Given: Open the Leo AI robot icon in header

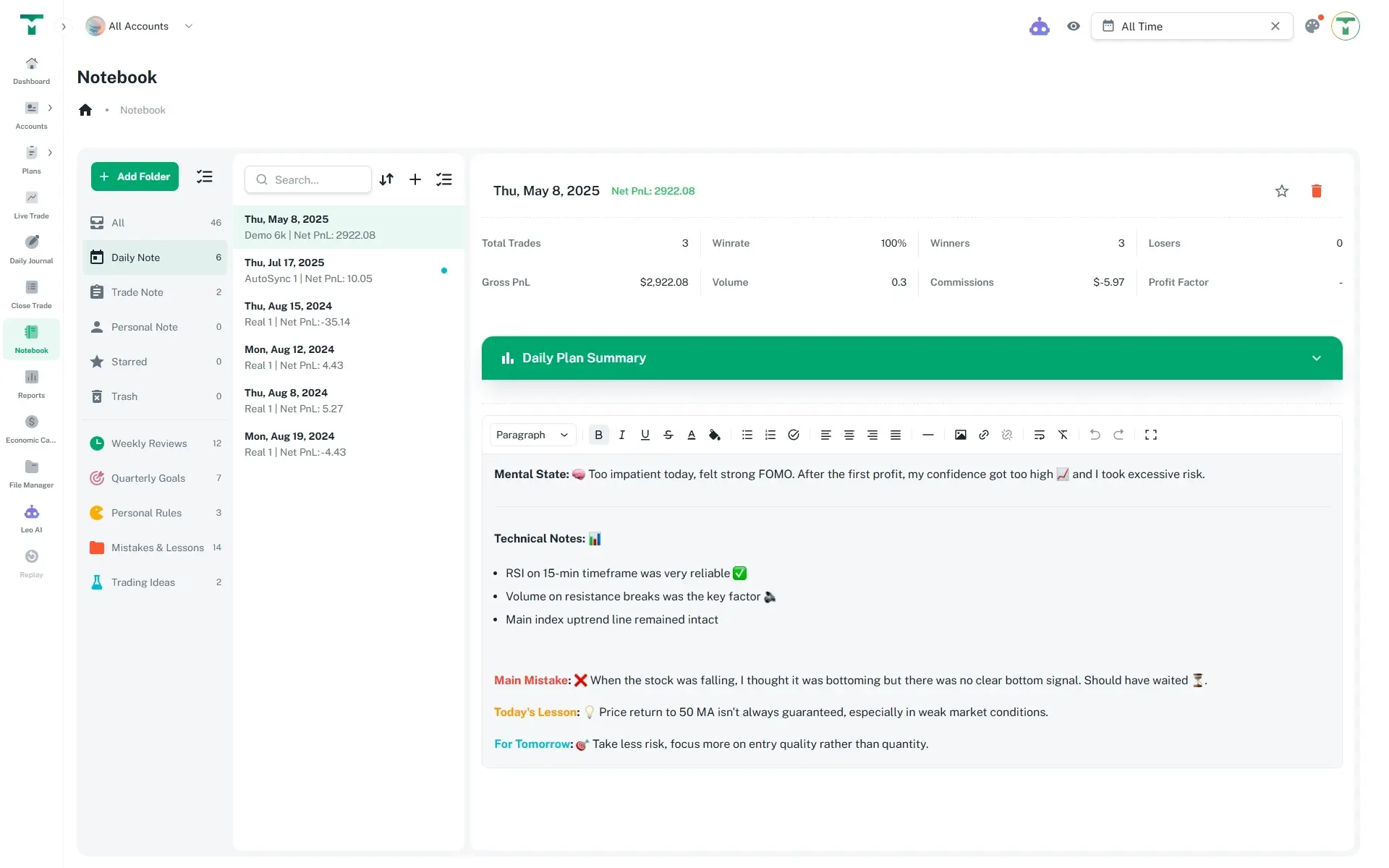Looking at the screenshot, I should click(1039, 27).
